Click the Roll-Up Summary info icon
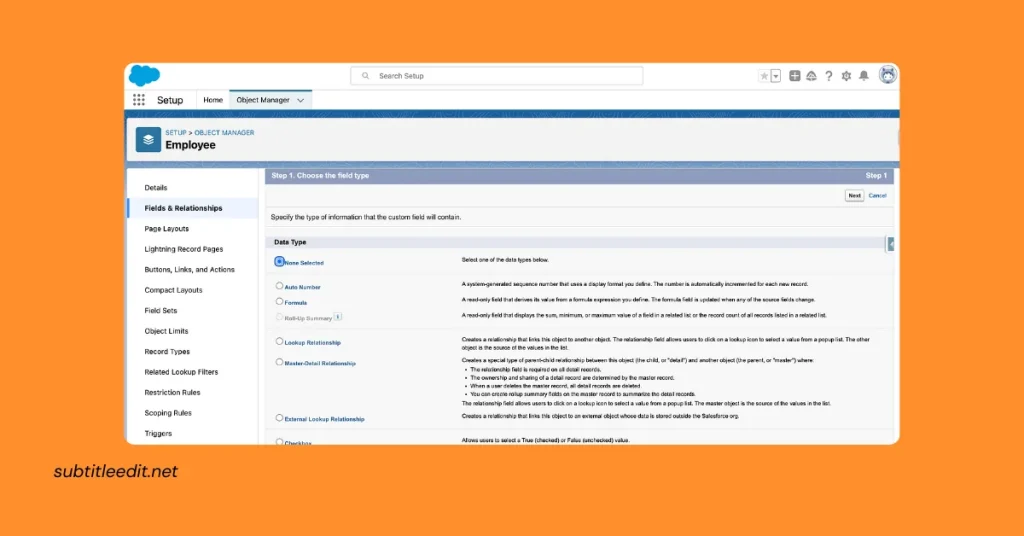Screen dimensions: 1024x536 click(338, 317)
